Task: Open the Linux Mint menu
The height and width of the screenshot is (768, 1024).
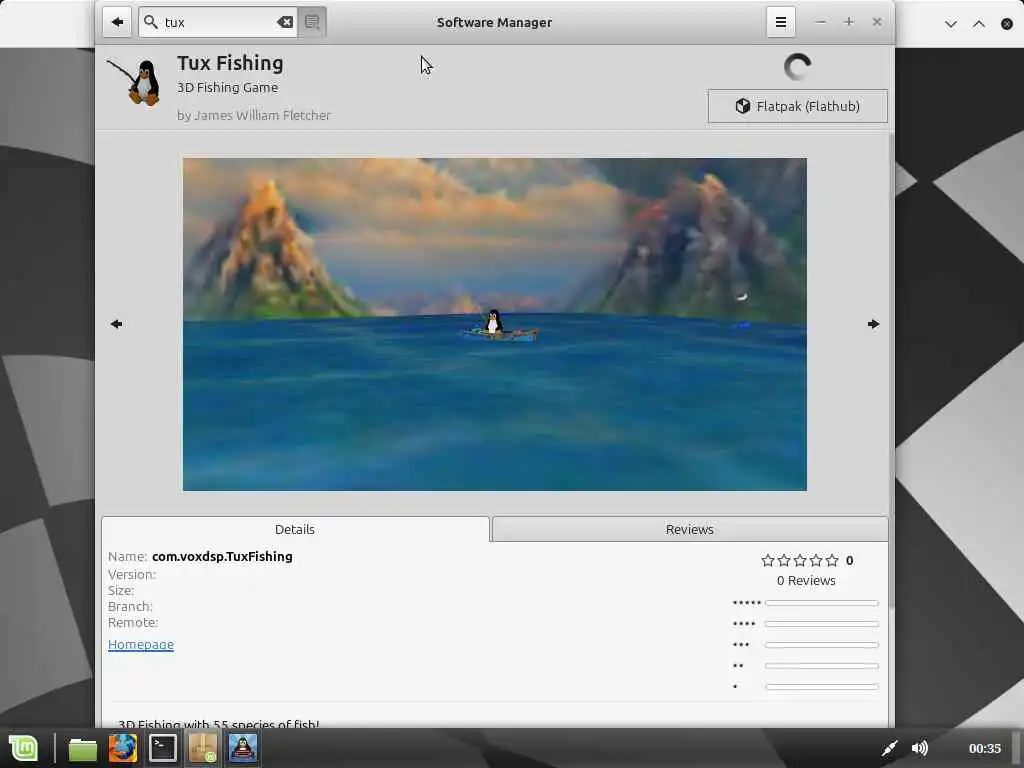Action: point(24,748)
